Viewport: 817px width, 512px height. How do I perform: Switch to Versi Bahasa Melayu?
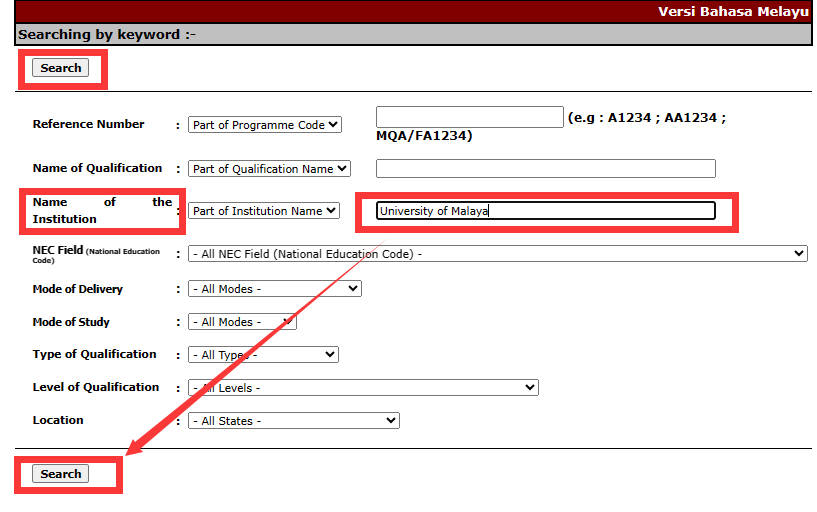point(733,11)
